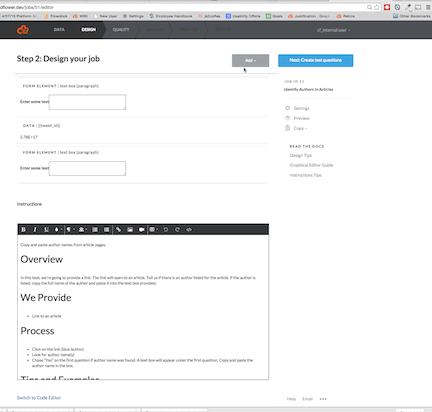
Task: Open the Graphical Editor Guide link
Action: (x=311, y=165)
